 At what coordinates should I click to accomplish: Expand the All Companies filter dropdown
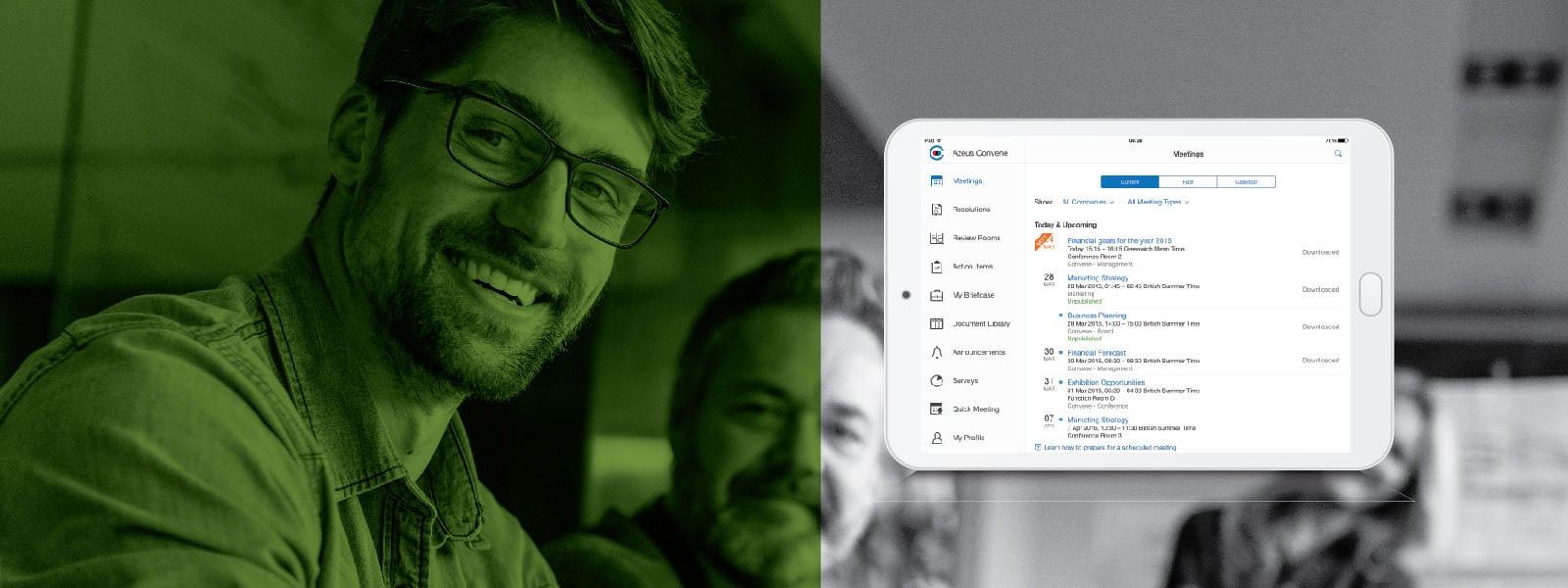[1088, 202]
